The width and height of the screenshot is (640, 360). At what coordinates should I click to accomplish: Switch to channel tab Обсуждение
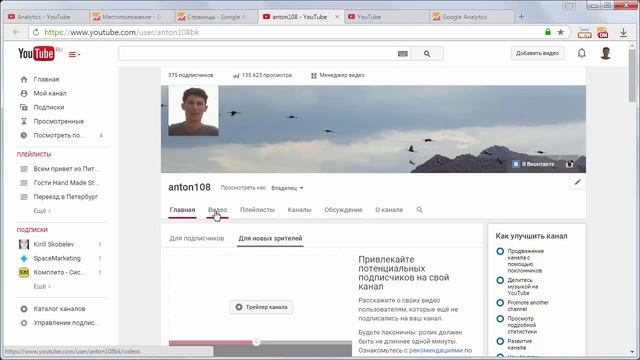343,210
